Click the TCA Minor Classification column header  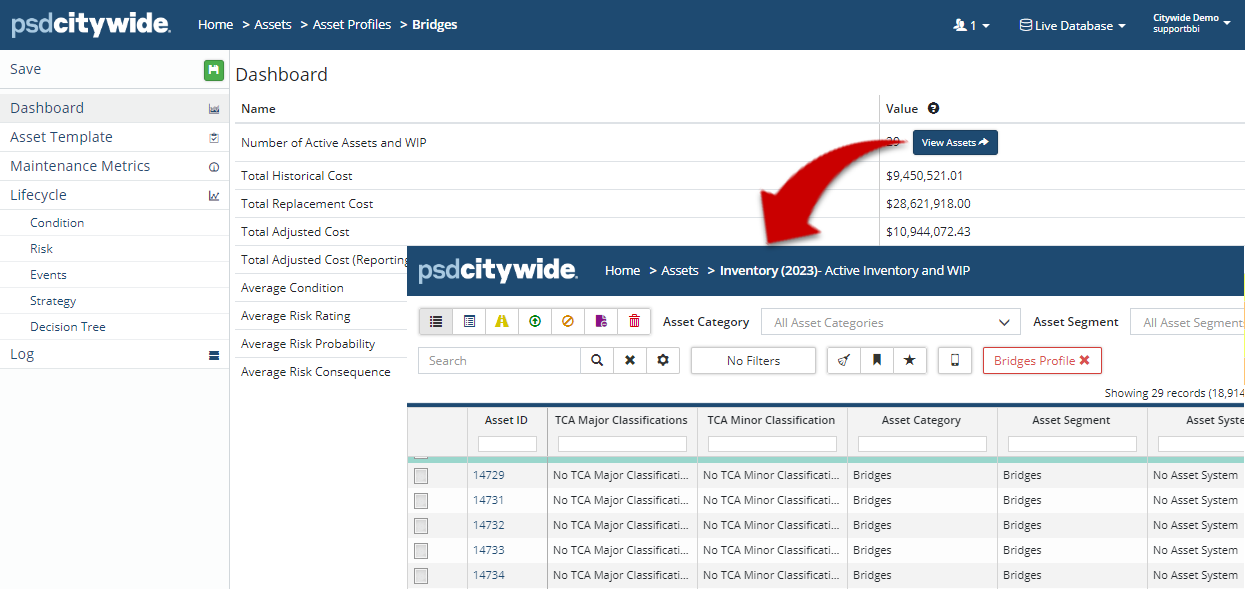[771, 421]
